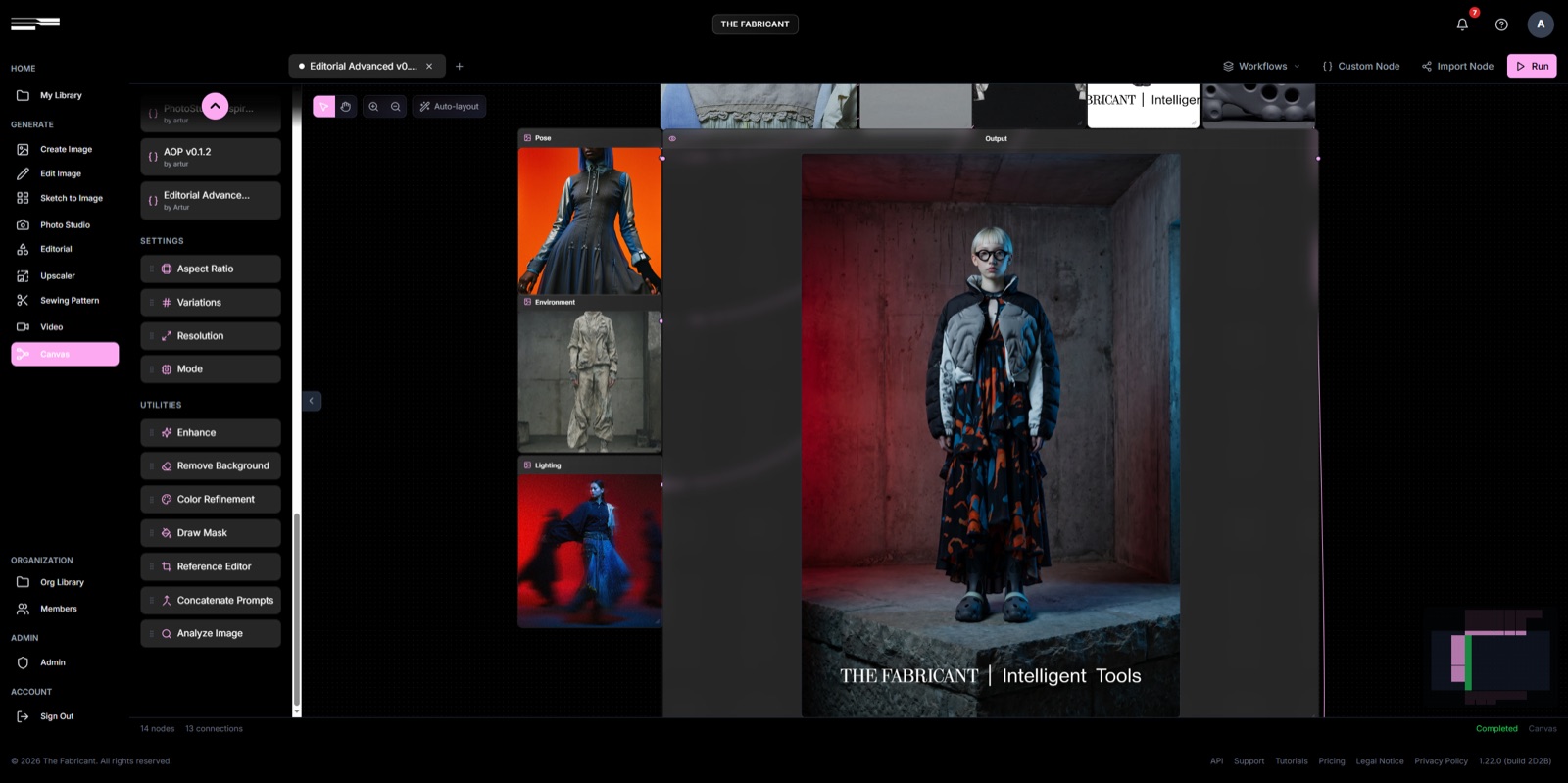Add the Analyze Image node
The height and width of the screenshot is (783, 1568).
click(x=211, y=633)
